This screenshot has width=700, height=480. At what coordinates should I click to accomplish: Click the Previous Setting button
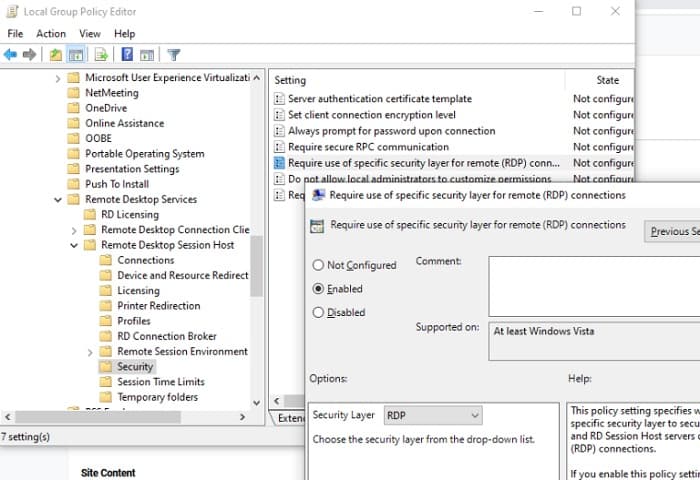tap(672, 231)
